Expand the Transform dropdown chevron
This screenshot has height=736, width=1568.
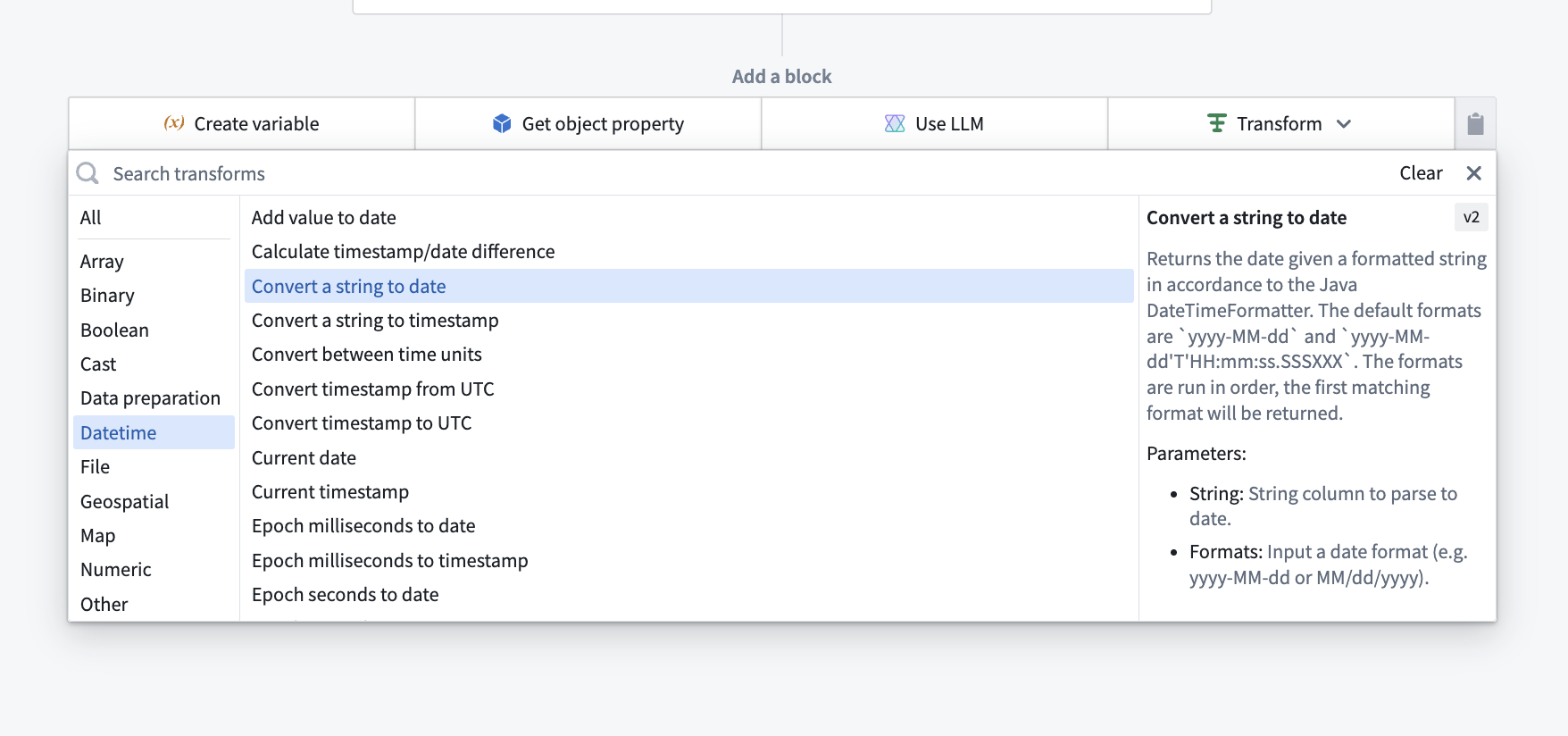1344,124
